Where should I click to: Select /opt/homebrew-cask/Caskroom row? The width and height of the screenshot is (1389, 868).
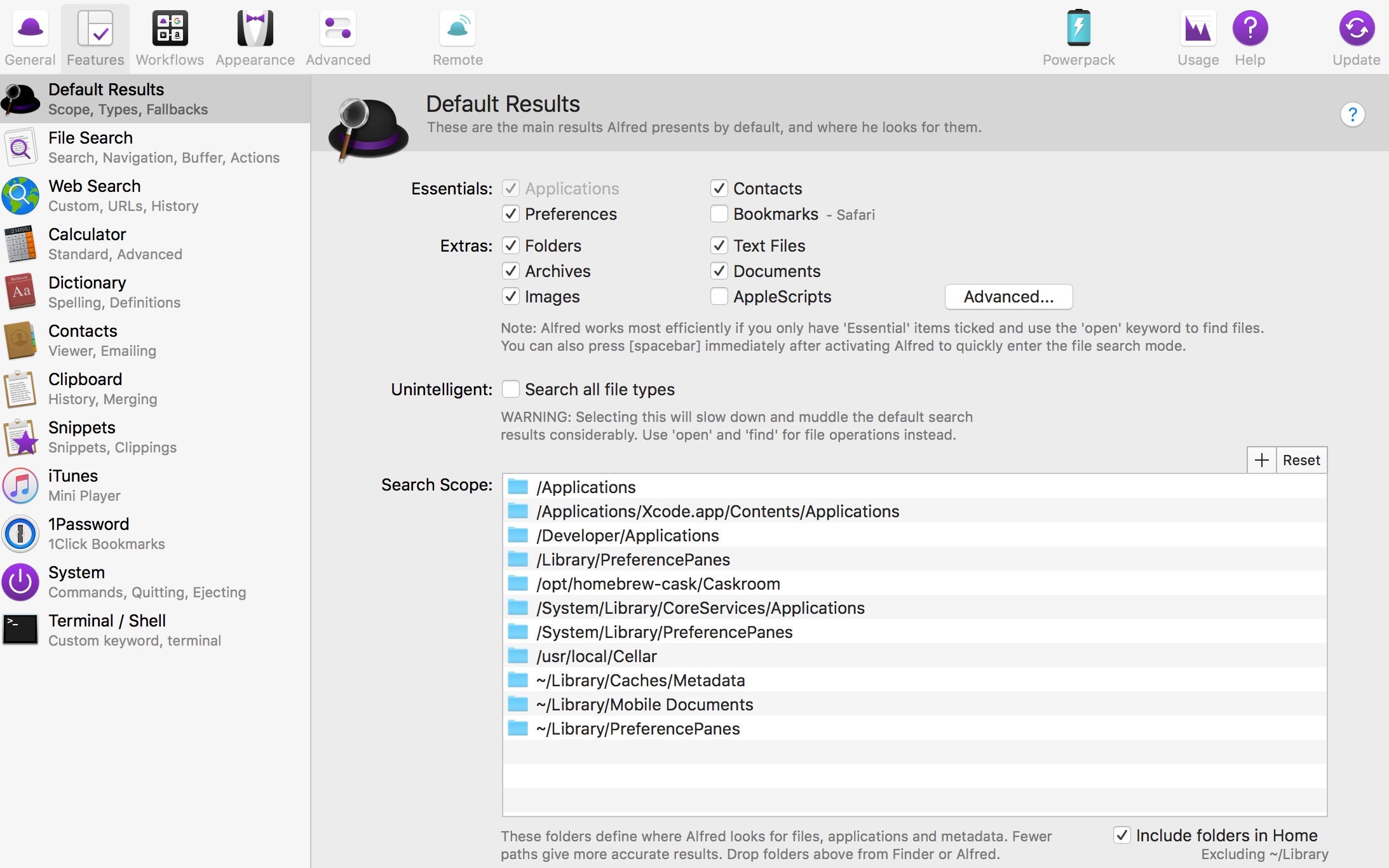914,583
